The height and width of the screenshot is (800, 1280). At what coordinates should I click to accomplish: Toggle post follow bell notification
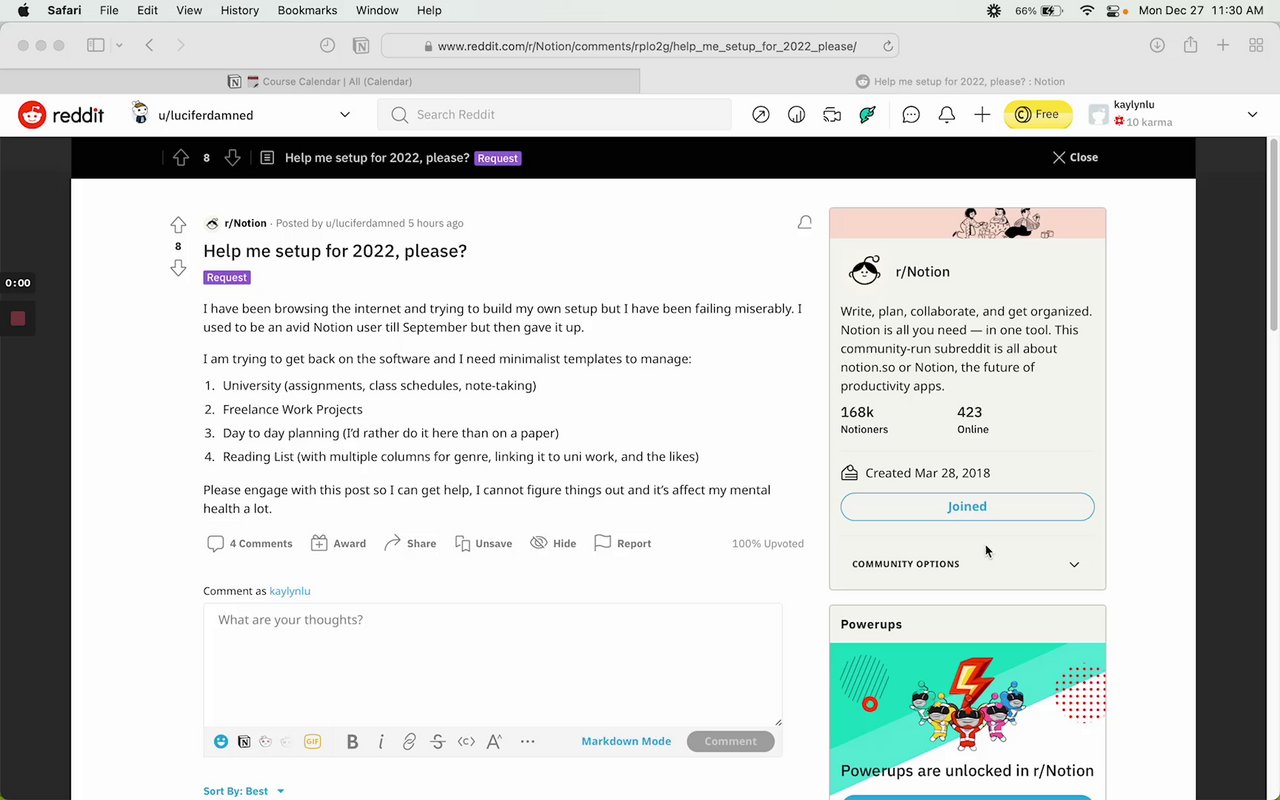pos(804,223)
